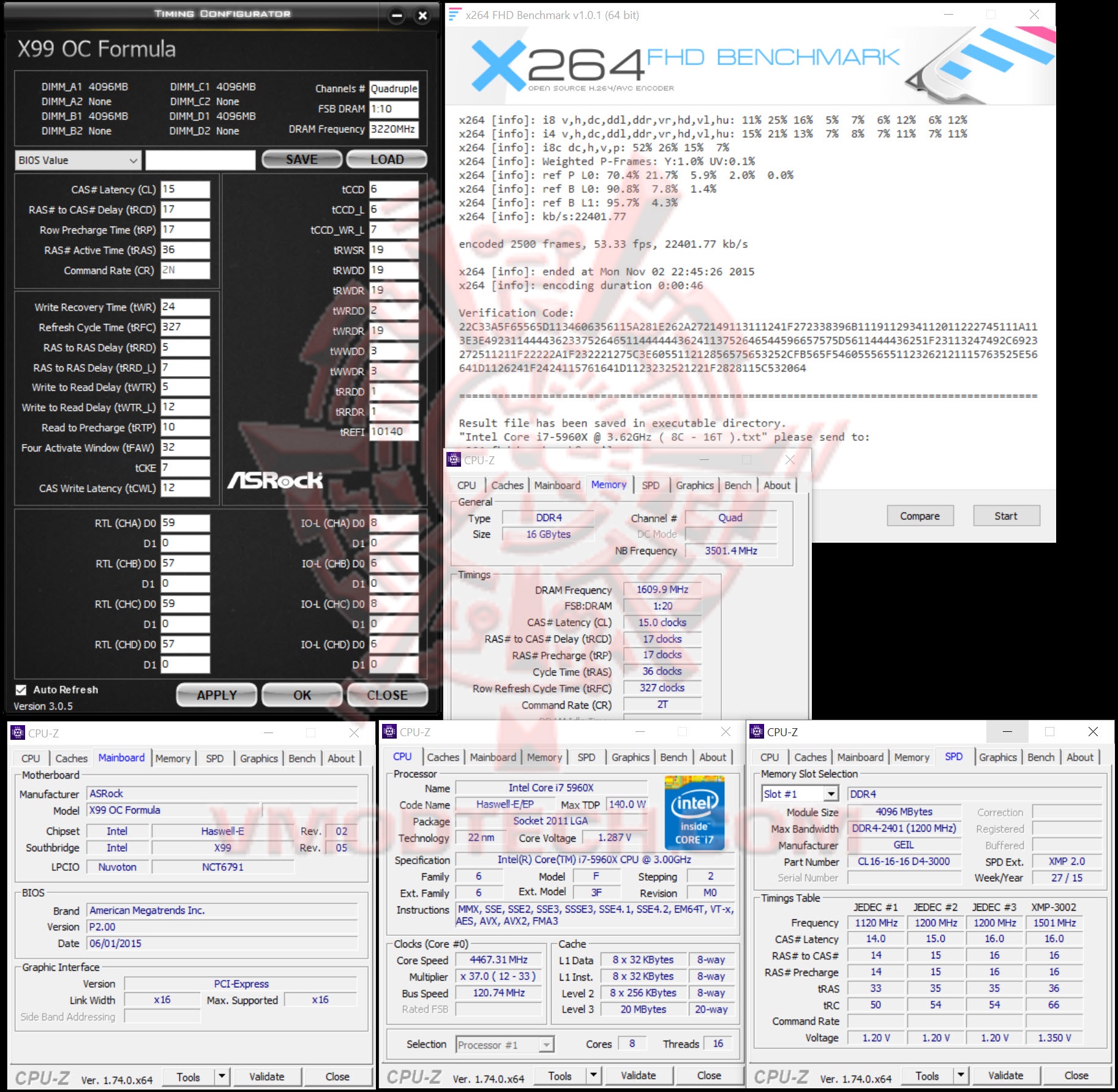The height and width of the screenshot is (1092, 1118).
Task: Close the CPU-Z SPD window from its title bar
Action: [1093, 732]
